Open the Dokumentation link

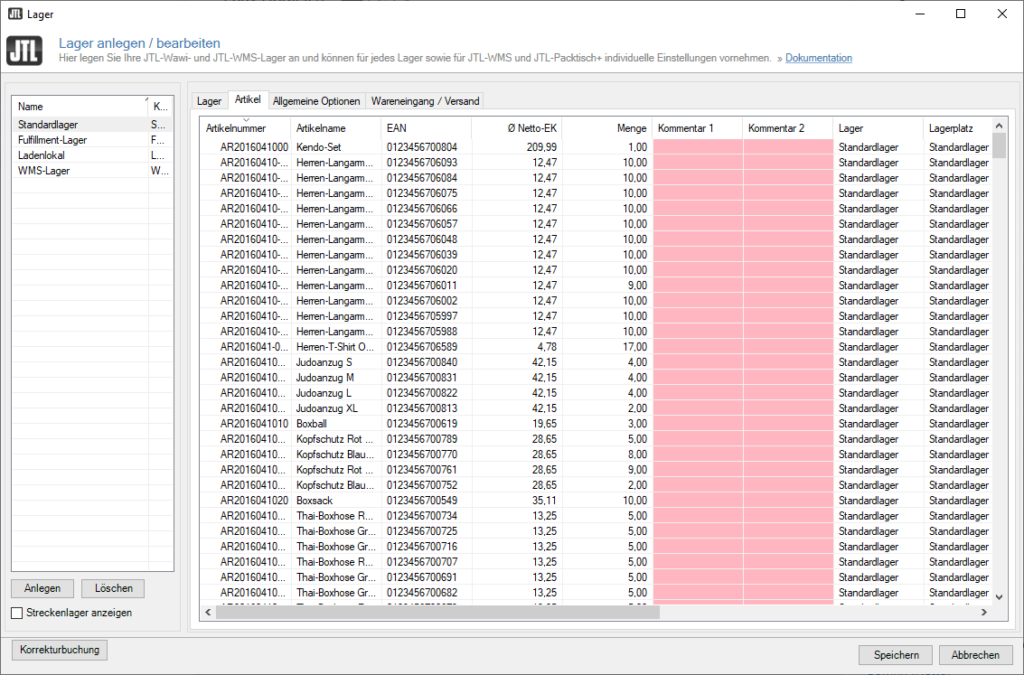pyautogui.click(x=818, y=58)
